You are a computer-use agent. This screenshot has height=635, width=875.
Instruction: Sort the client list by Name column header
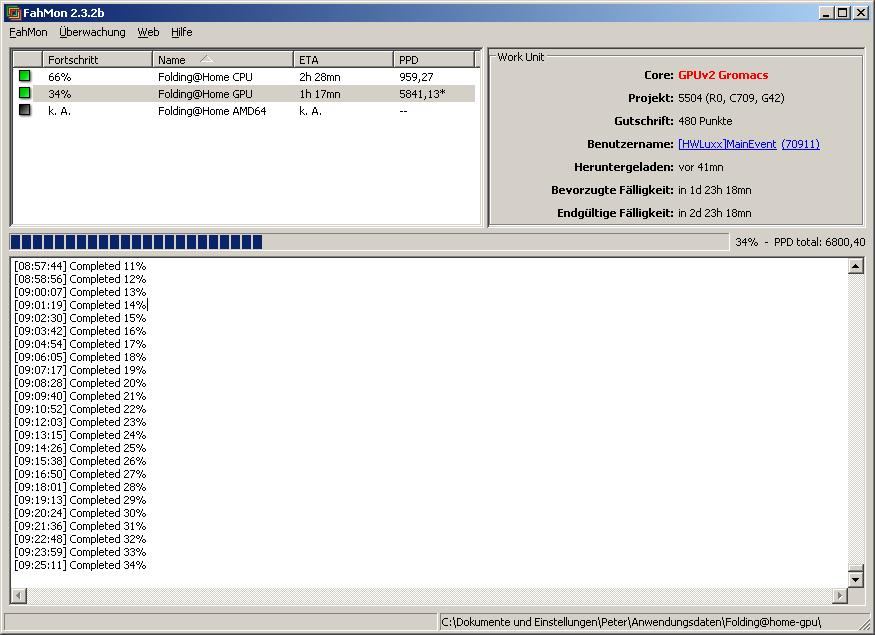tap(223, 60)
